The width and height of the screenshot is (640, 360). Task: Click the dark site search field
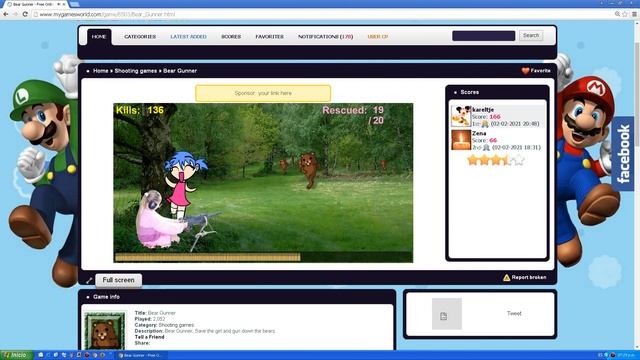(x=483, y=36)
